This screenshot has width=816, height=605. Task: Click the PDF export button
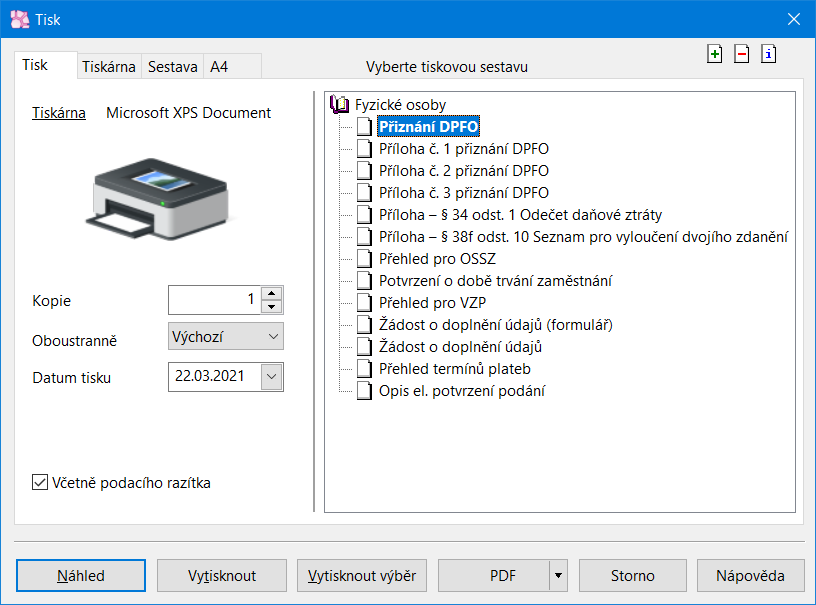493,575
